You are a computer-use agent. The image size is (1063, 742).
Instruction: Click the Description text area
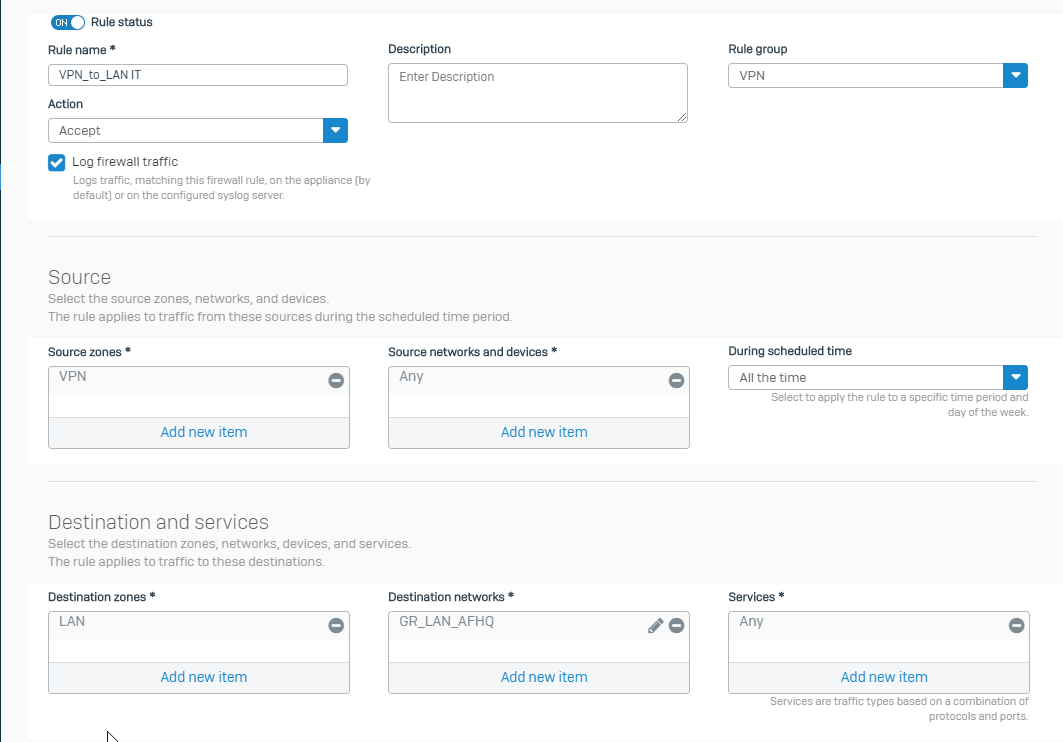538,93
